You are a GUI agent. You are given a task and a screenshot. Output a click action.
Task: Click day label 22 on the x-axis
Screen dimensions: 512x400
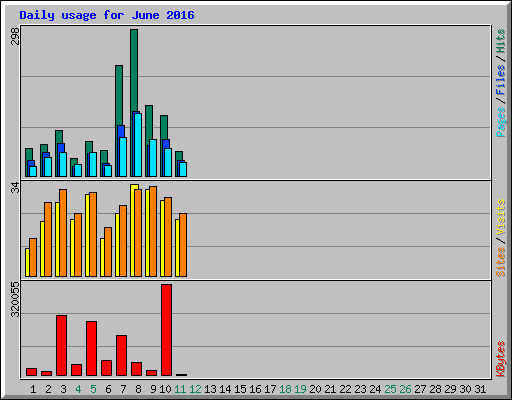[345, 389]
